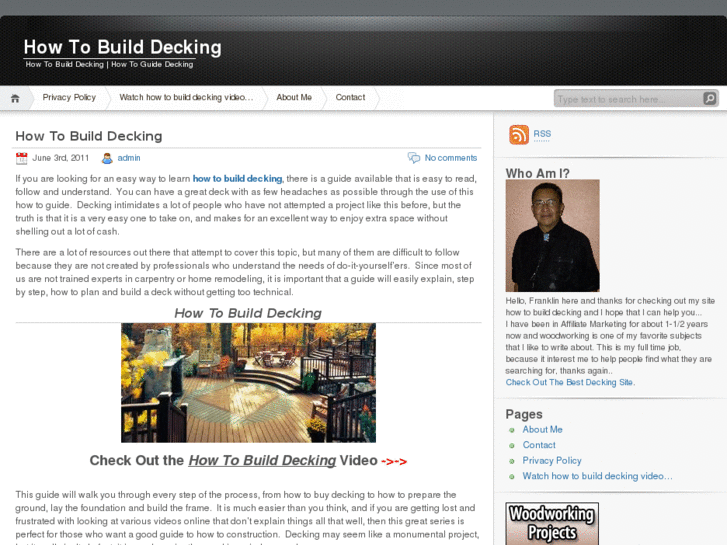Image resolution: width=727 pixels, height=545 pixels.
Task: Open Check Out The Best Decking Site link
Action: 569,382
